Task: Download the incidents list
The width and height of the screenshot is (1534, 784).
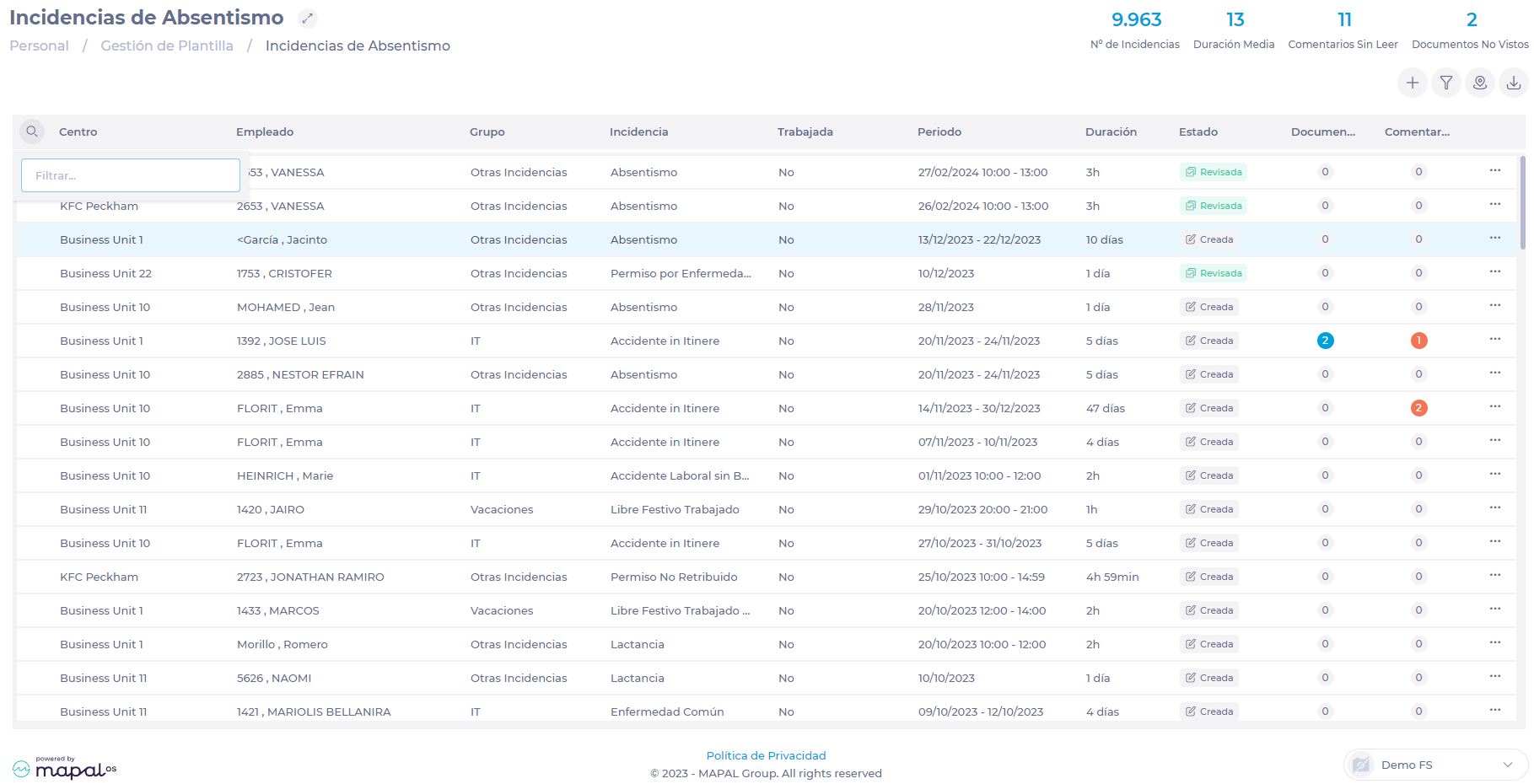Action: tap(1514, 83)
